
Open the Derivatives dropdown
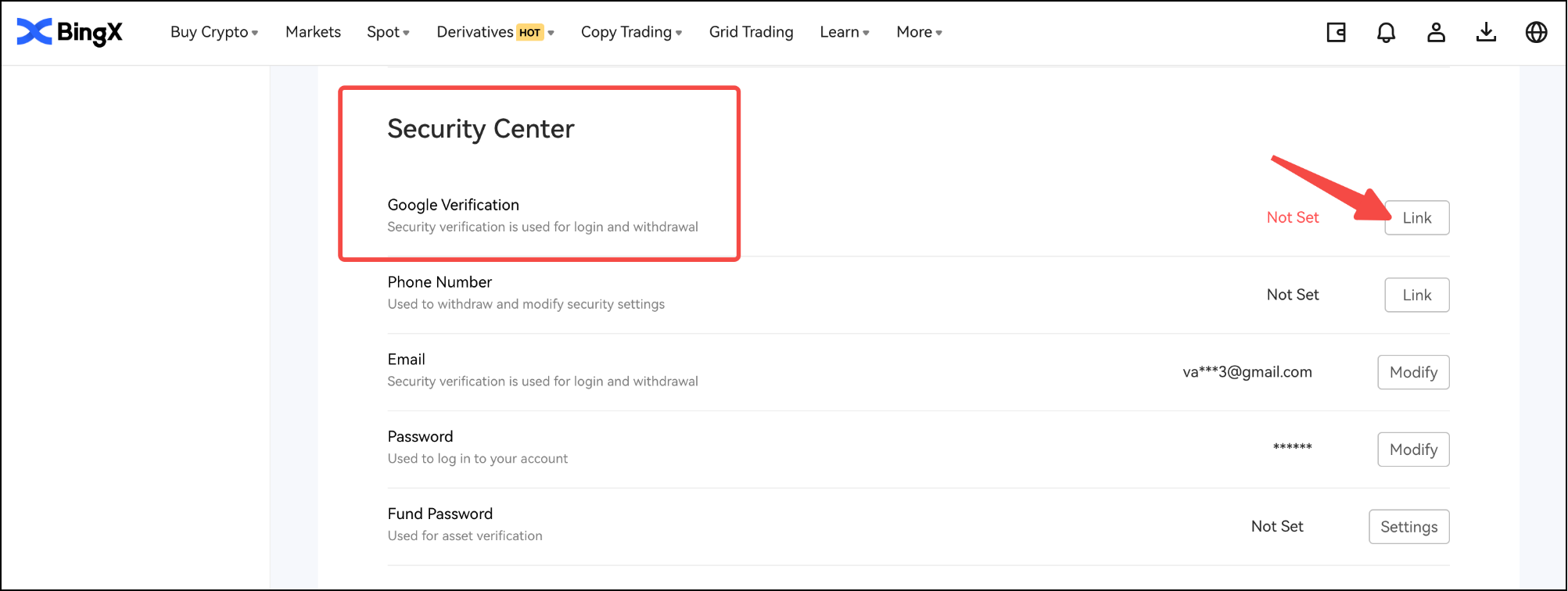[x=494, y=32]
